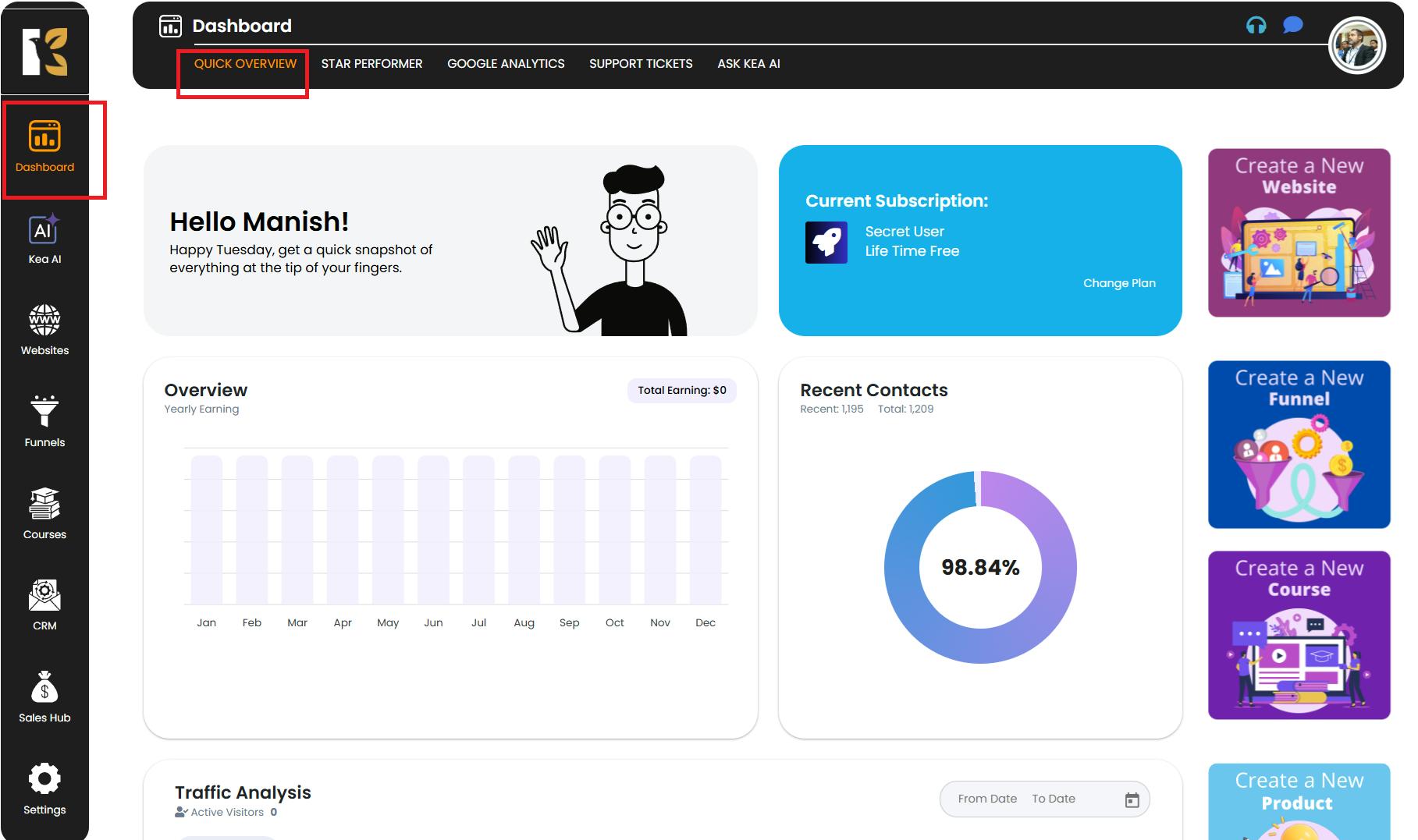The image size is (1418, 840).
Task: Click the Change Plan link
Action: pos(1118,283)
